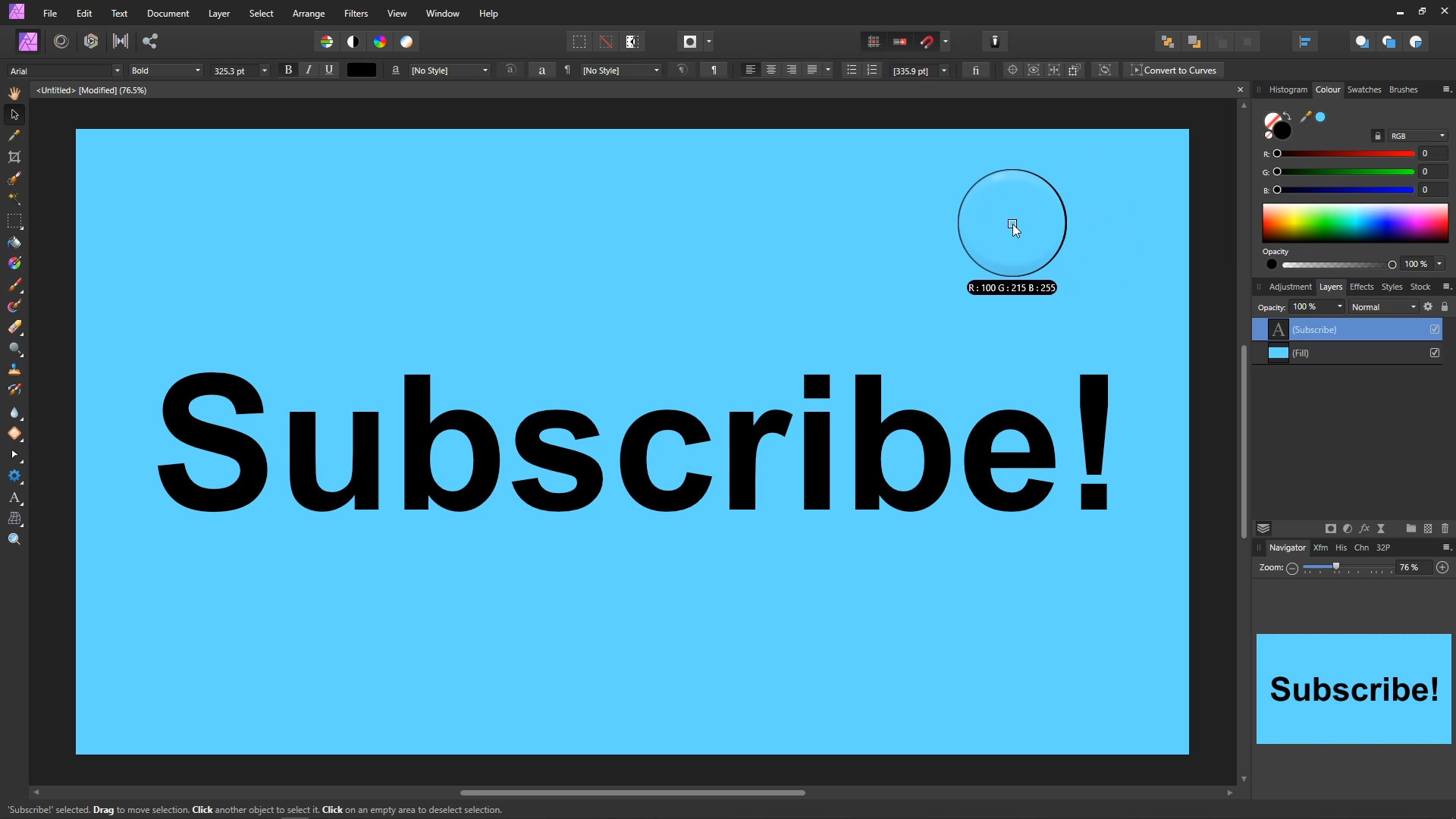Click the Navigator preview thumbnail
This screenshot has width=1456, height=819.
(x=1354, y=689)
